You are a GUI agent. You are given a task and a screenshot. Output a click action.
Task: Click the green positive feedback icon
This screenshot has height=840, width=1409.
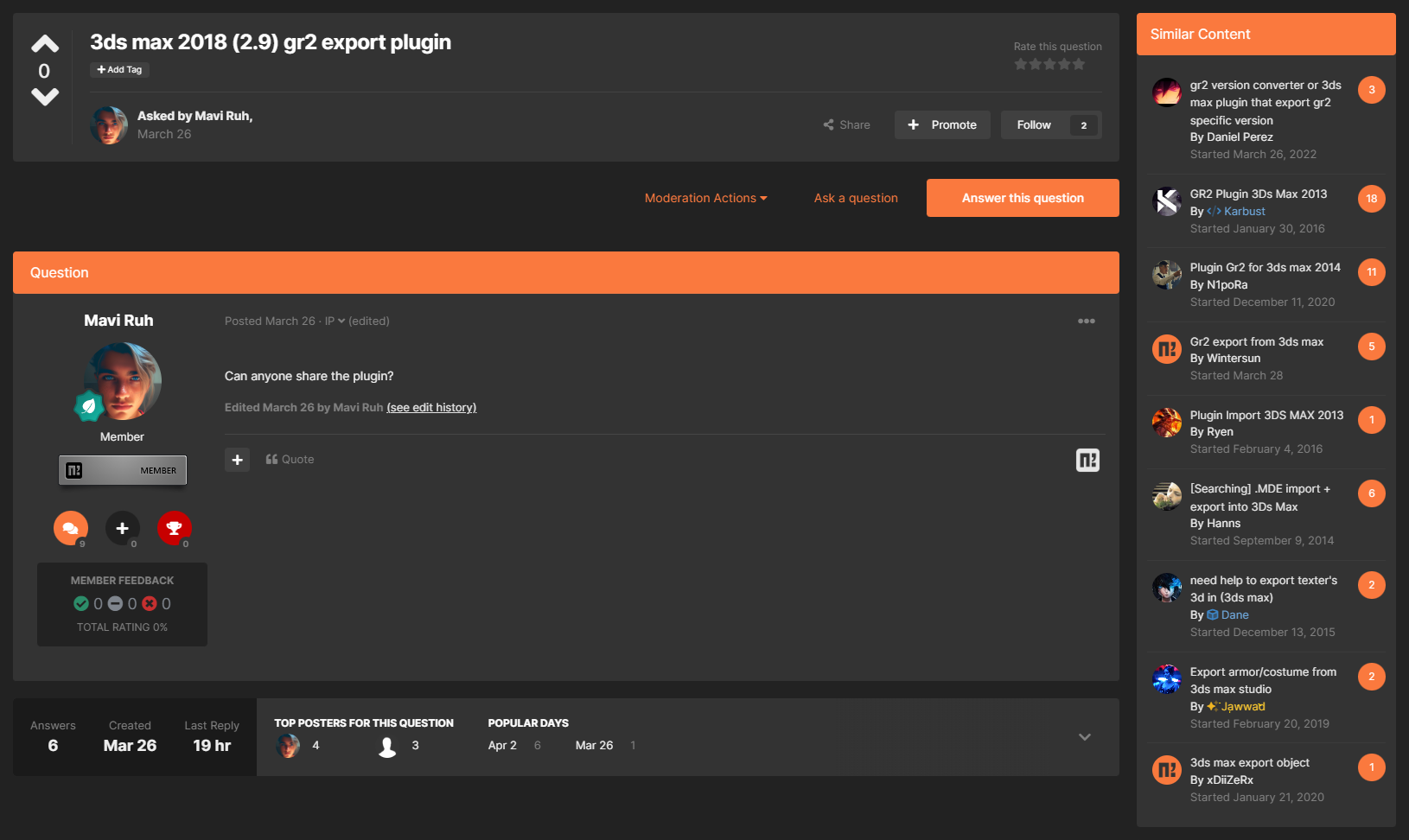[x=81, y=603]
